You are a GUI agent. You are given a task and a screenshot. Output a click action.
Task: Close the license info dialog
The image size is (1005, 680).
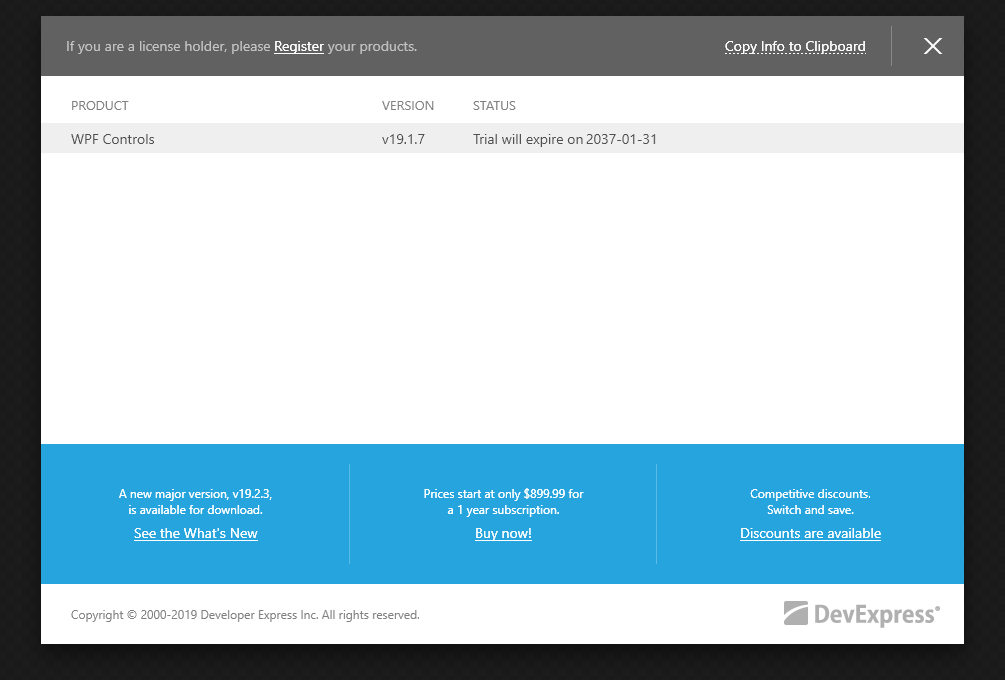(932, 46)
